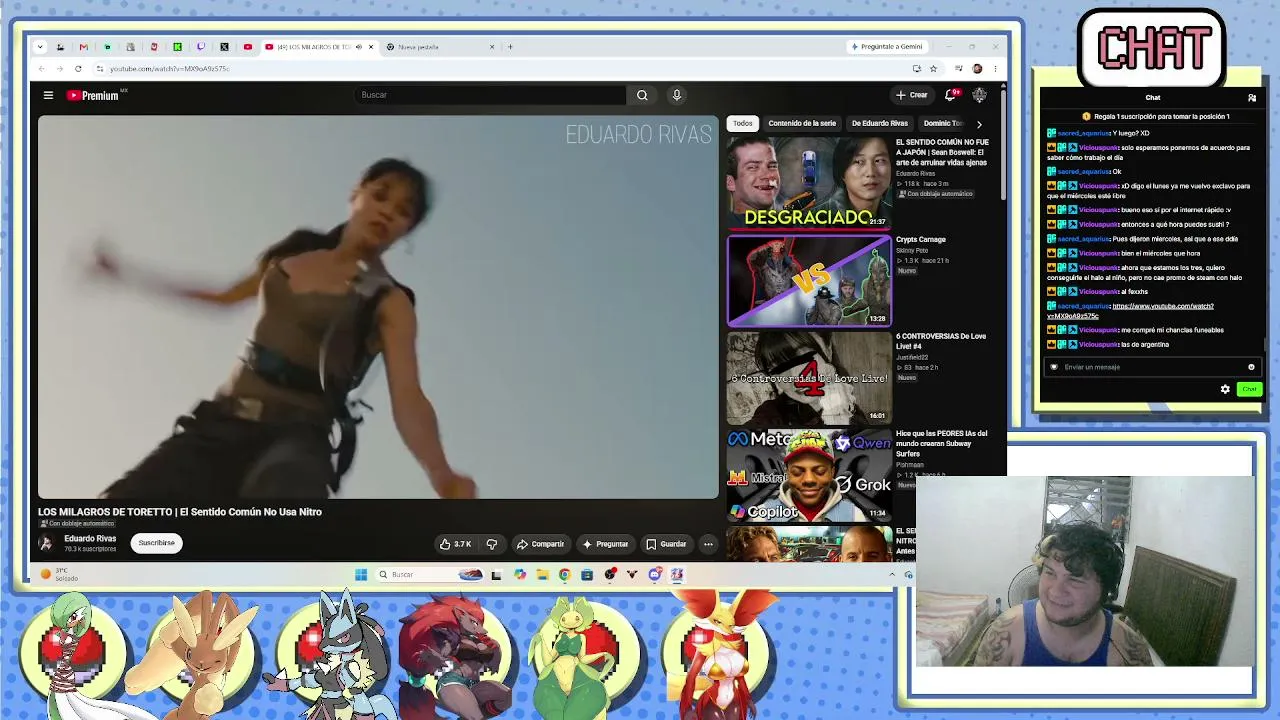Click the Preguntar button

605,544
